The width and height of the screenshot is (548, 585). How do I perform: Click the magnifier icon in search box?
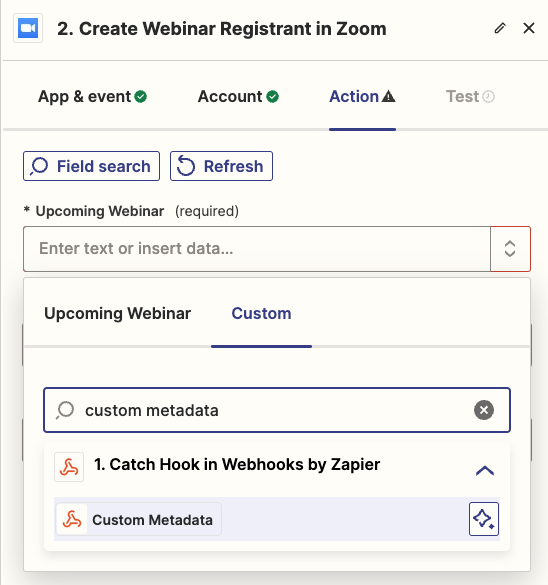pyautogui.click(x=65, y=410)
